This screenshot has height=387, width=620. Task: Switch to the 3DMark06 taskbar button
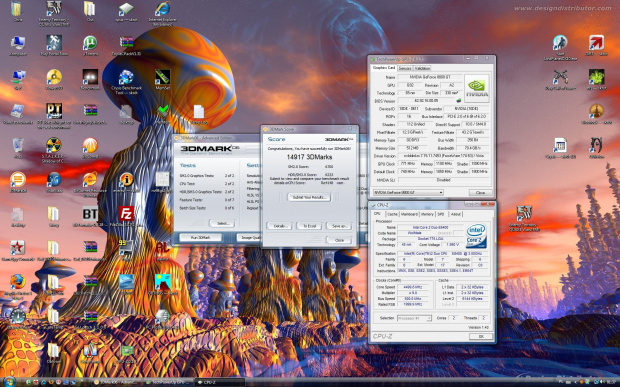117,382
